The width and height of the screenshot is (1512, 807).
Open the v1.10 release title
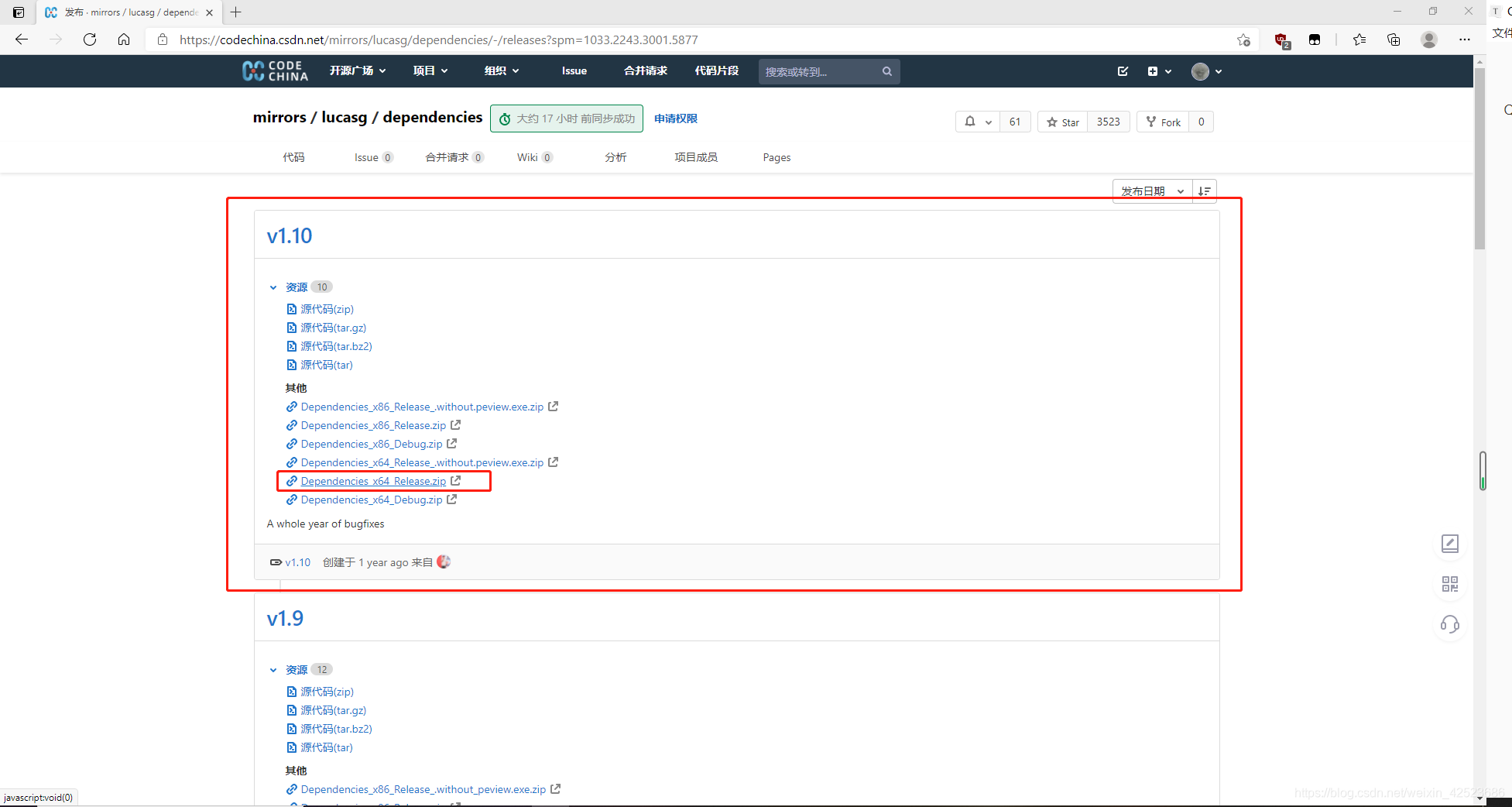290,235
